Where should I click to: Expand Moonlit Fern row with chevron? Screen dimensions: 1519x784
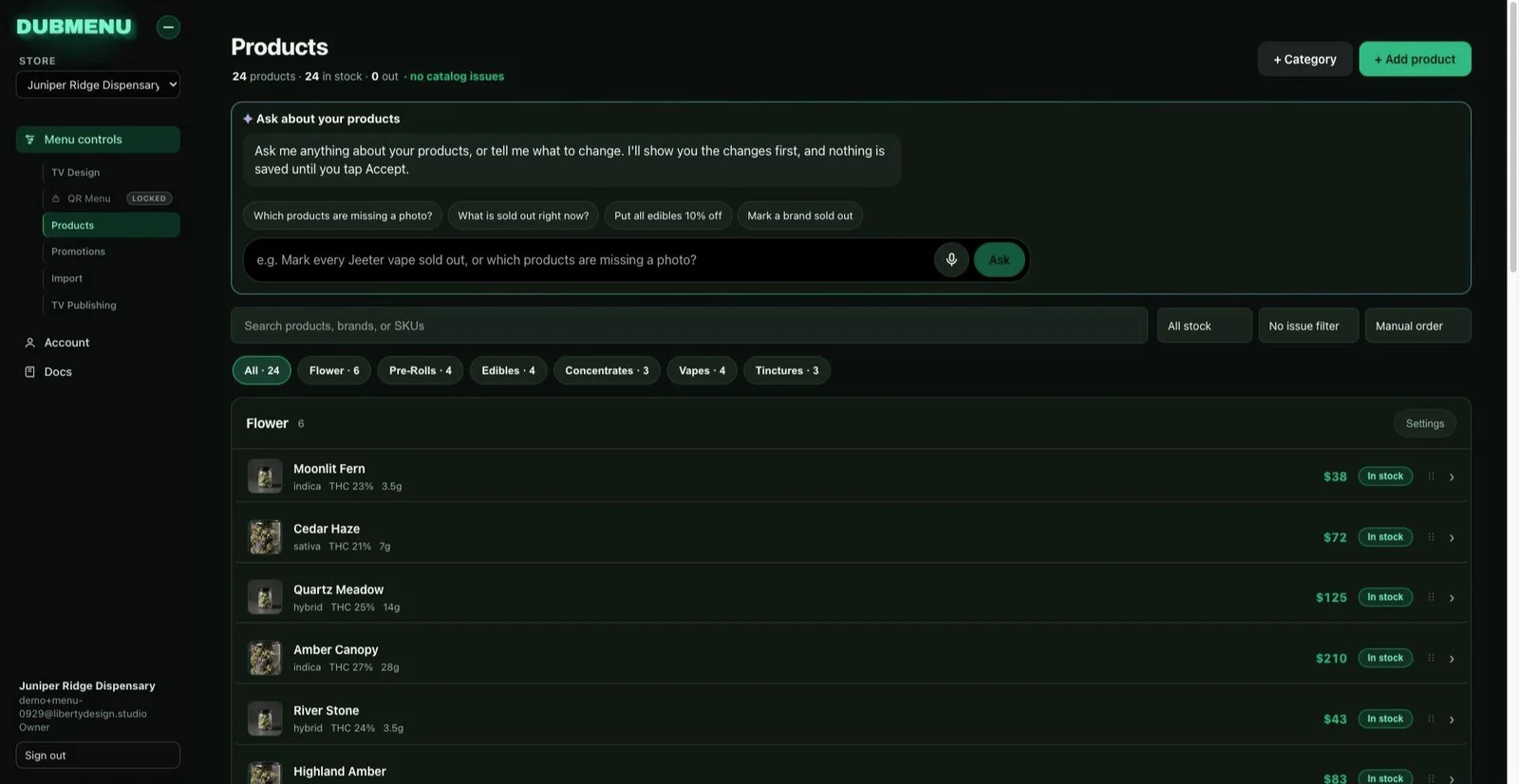tap(1452, 477)
